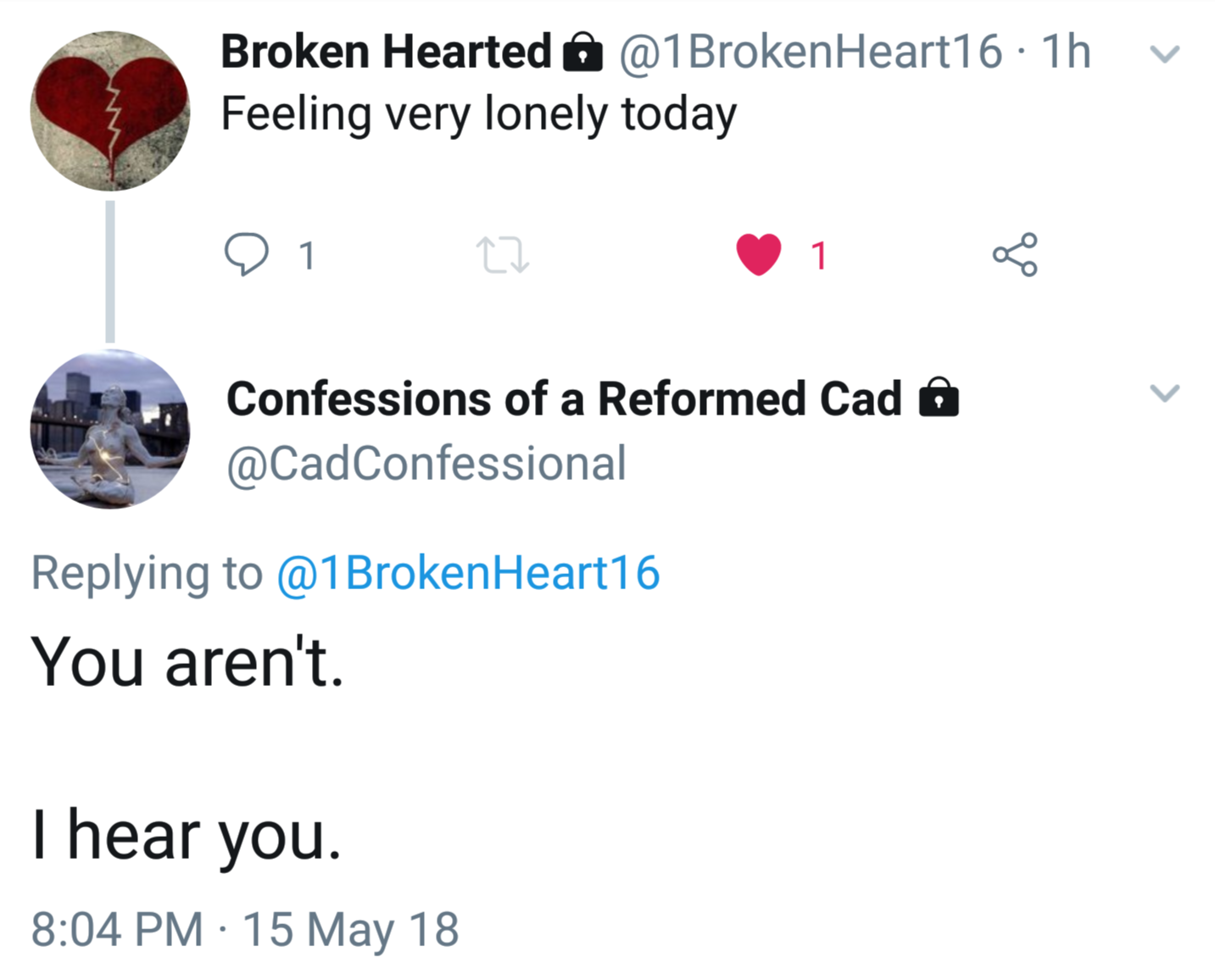The width and height of the screenshot is (1215, 980).
Task: Expand chevron menu on Reformed Cad reply
Action: [x=1164, y=393]
